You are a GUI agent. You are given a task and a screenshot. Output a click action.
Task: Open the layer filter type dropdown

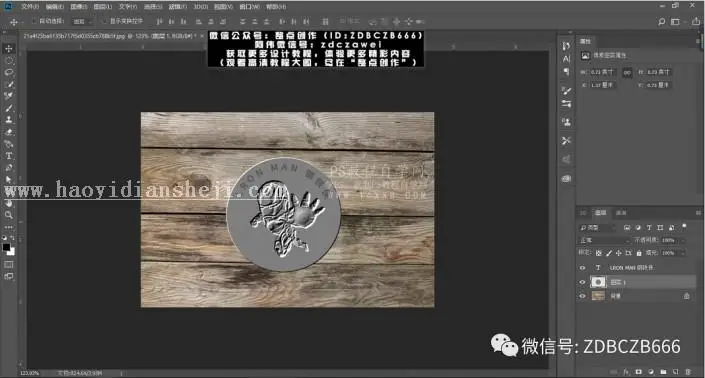[597, 228]
